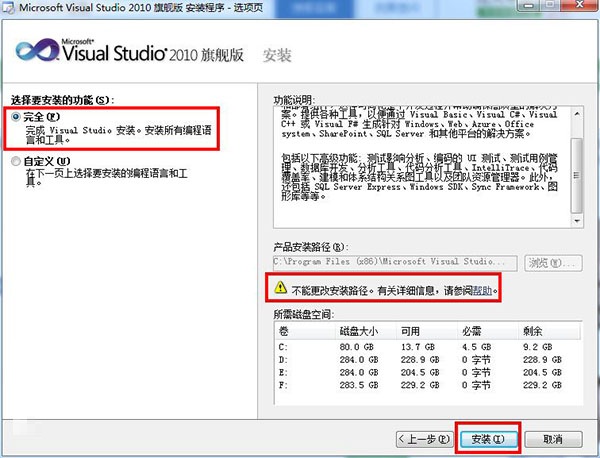Viewport: 600px width, 458px height.
Task: Click the 13.7 GB available value
Action: pos(418,347)
